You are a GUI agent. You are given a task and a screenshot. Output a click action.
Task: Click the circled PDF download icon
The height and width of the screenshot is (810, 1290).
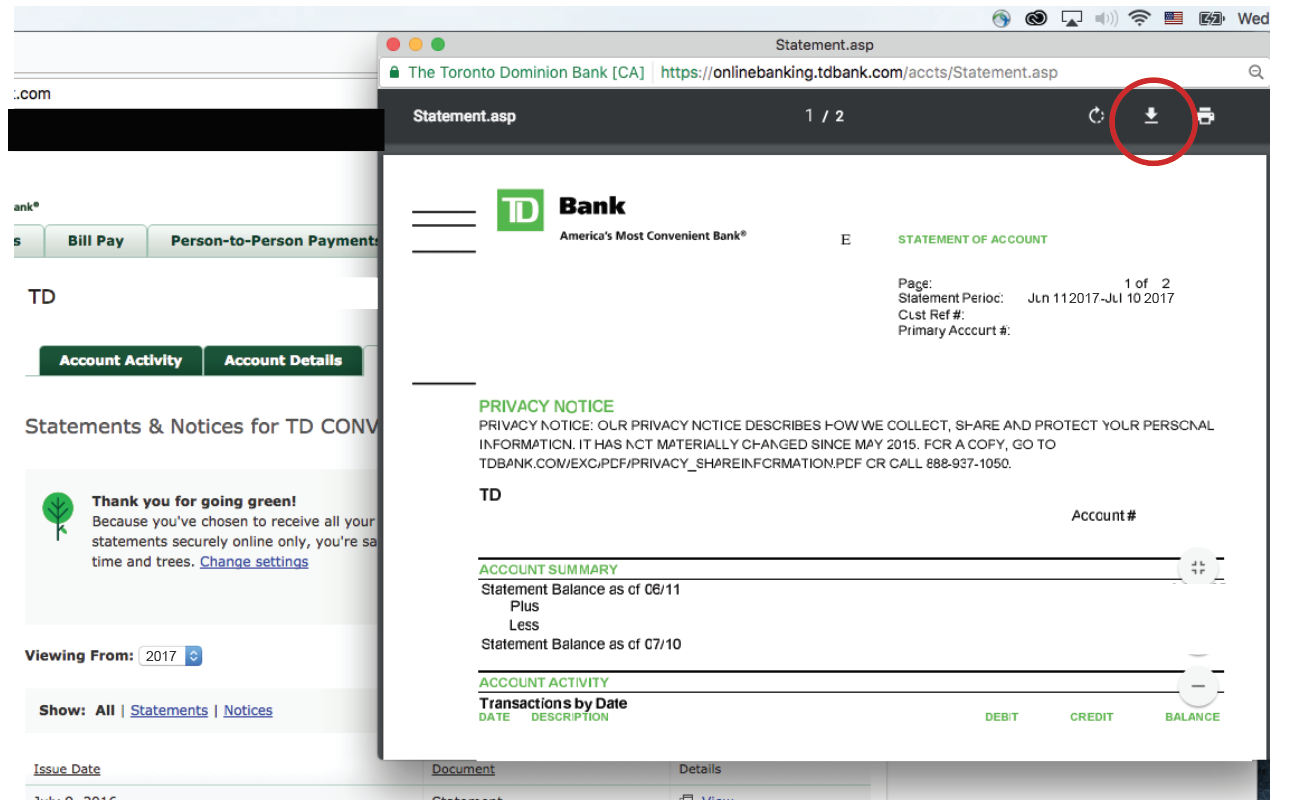pyautogui.click(x=1152, y=116)
